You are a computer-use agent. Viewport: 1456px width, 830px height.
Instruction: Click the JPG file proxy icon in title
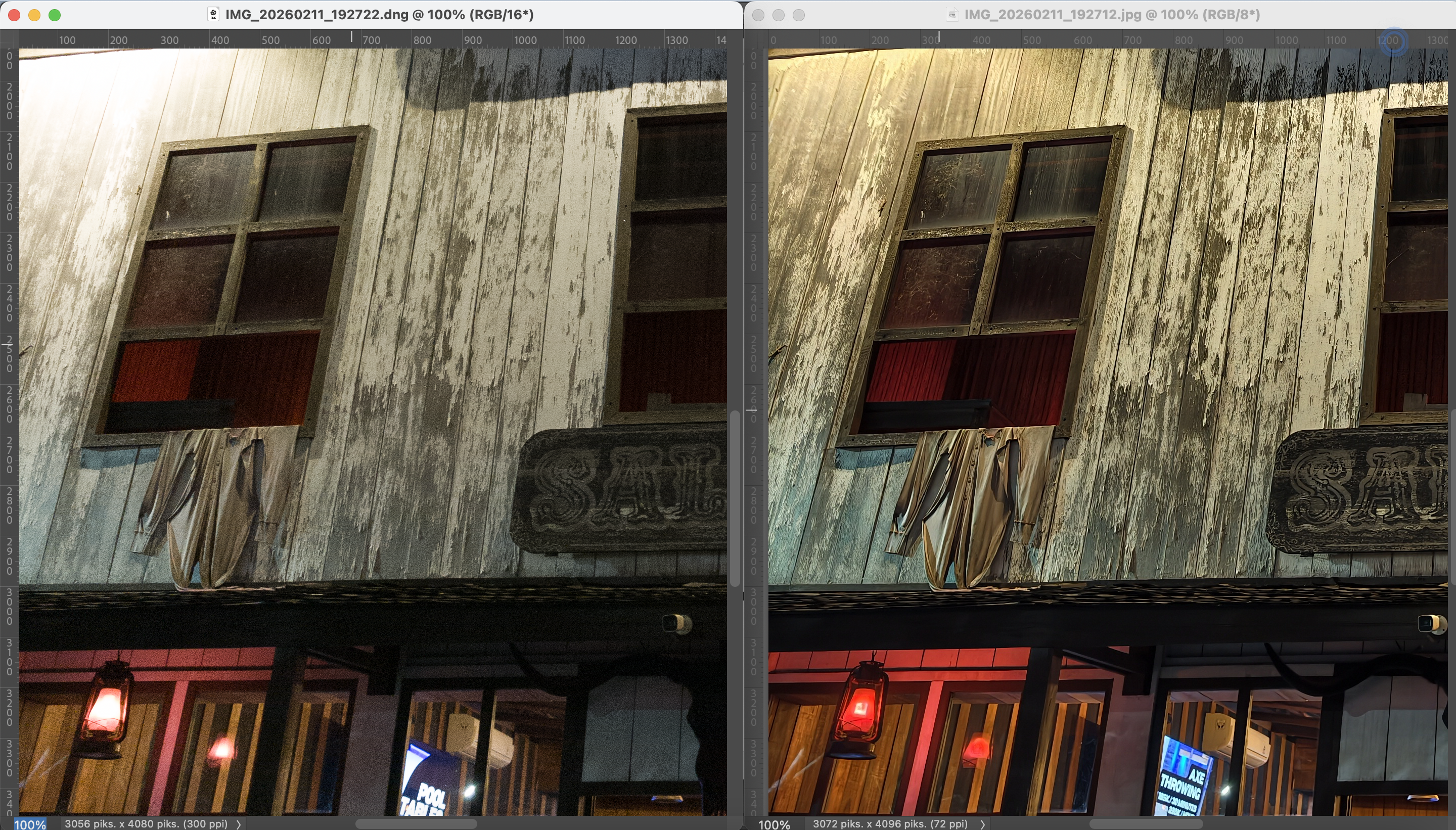click(x=952, y=14)
